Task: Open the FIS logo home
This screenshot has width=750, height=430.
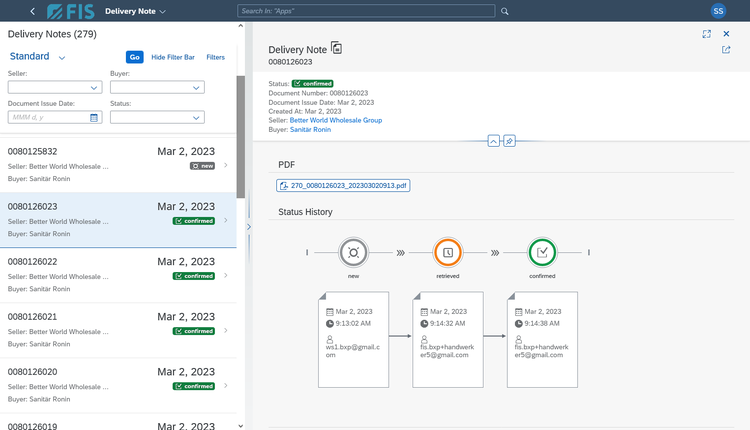Action: click(x=71, y=11)
